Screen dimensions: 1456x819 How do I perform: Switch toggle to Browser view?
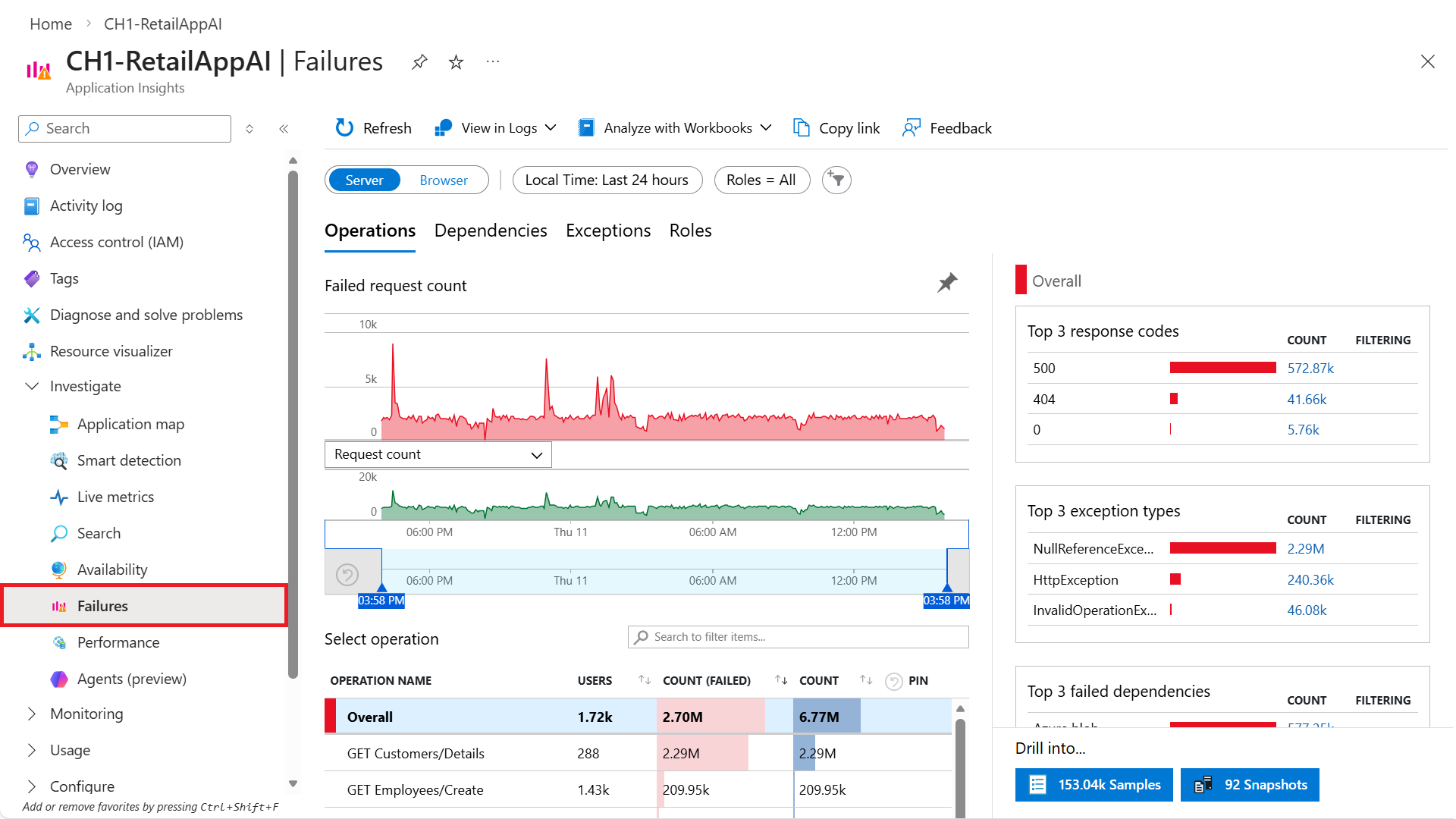pyautogui.click(x=444, y=180)
